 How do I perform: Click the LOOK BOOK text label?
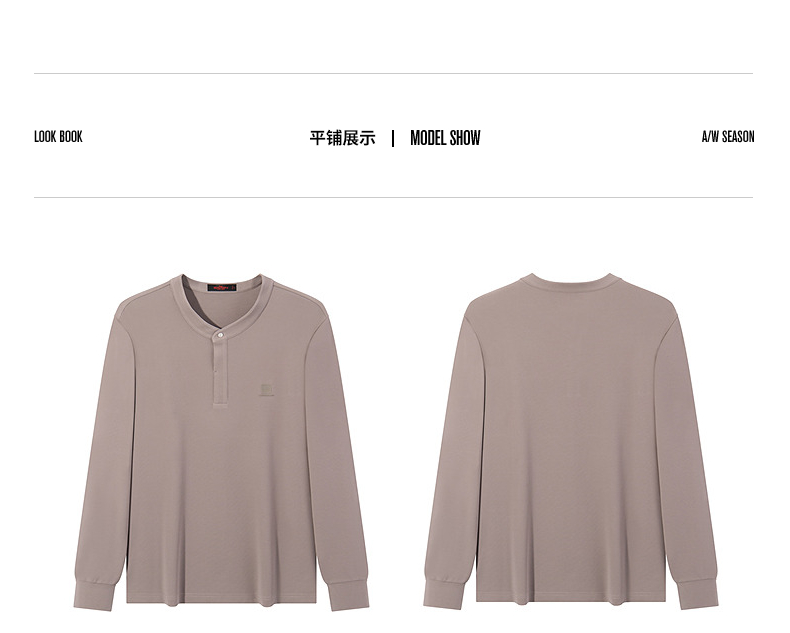pos(58,137)
